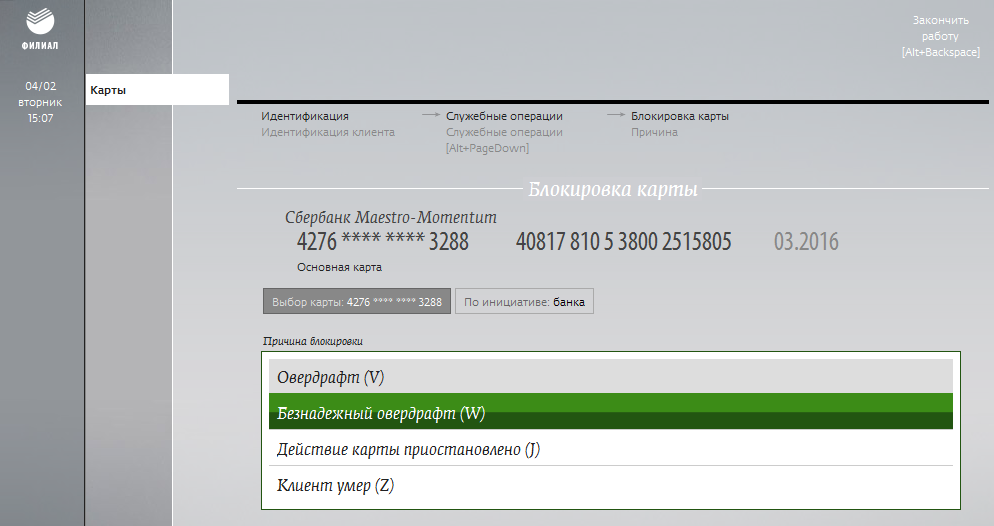Click По инициативе: банка button
Viewport: 994px width, 526px height.
tap(524, 302)
